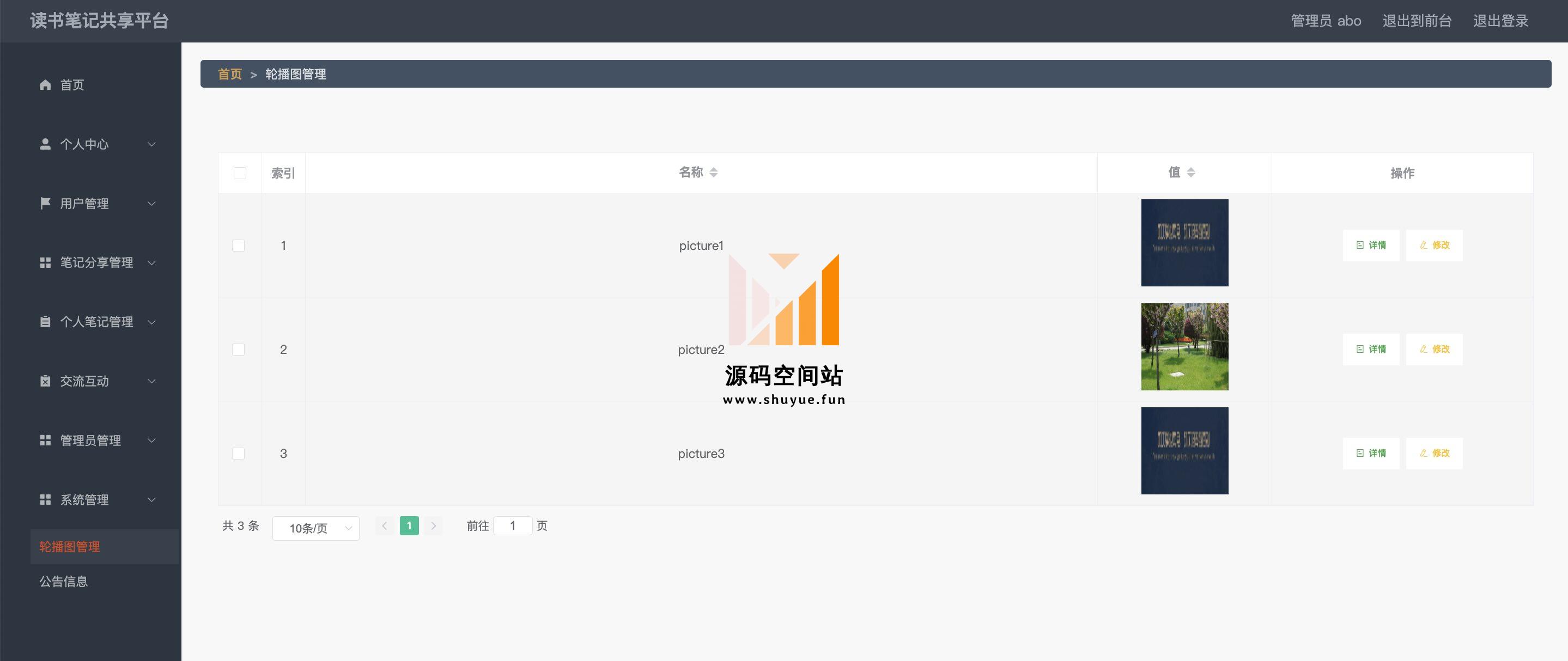
Task: Check the checkbox for picture3 row
Action: tap(239, 454)
